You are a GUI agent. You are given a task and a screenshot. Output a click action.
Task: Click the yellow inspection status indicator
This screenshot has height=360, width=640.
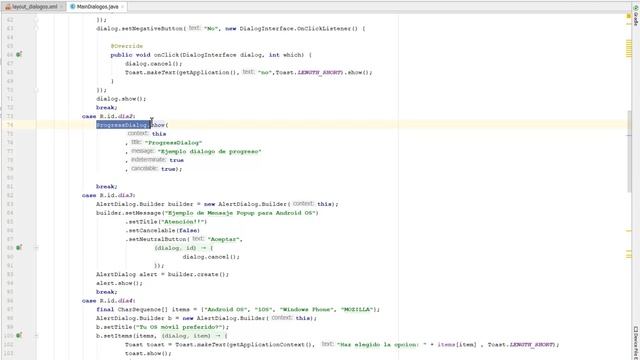click(x=629, y=16)
